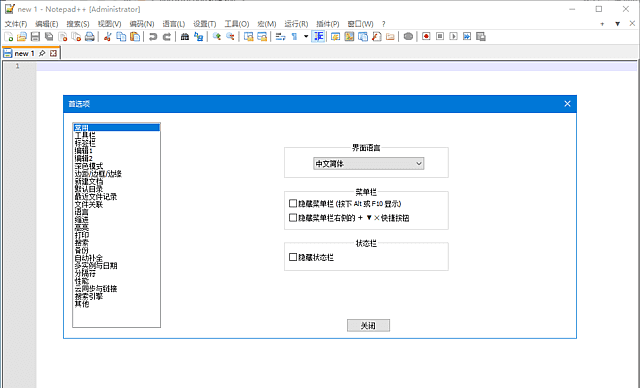
Task: Toggle word wrap toolbar icon
Action: pos(280,37)
